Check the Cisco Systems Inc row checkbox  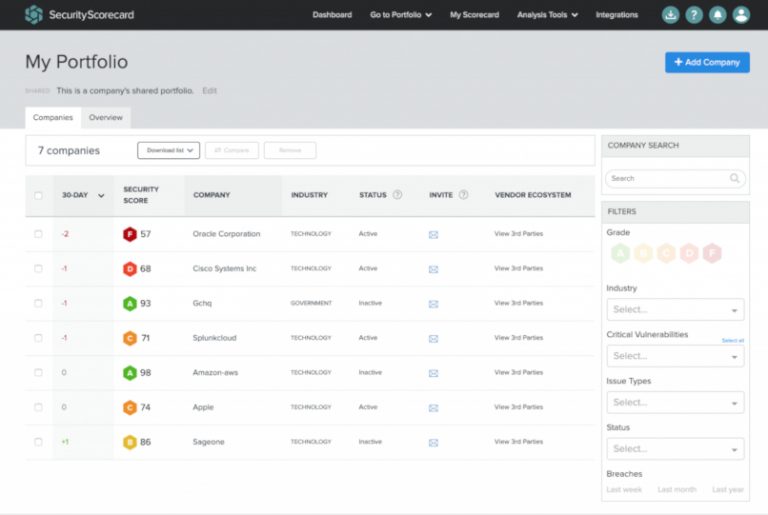pos(38,269)
